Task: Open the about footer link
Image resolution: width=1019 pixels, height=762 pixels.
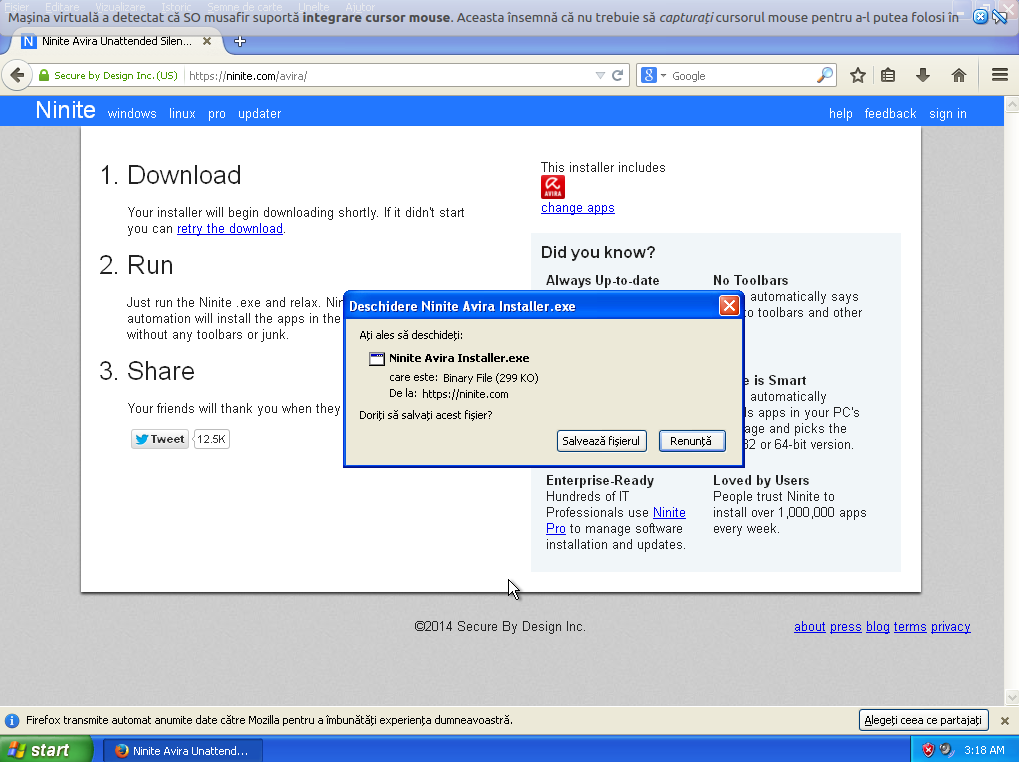Action: (809, 627)
